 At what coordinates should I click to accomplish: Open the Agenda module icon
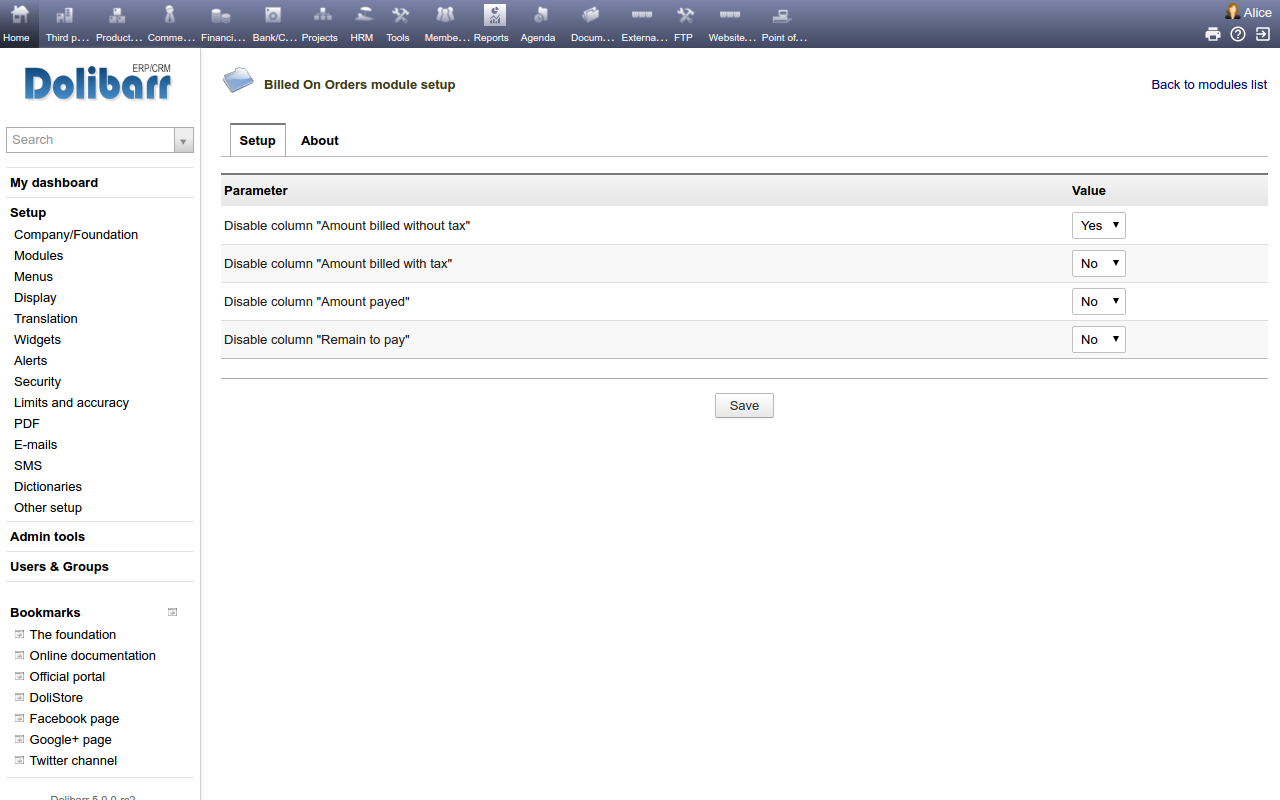coord(538,17)
